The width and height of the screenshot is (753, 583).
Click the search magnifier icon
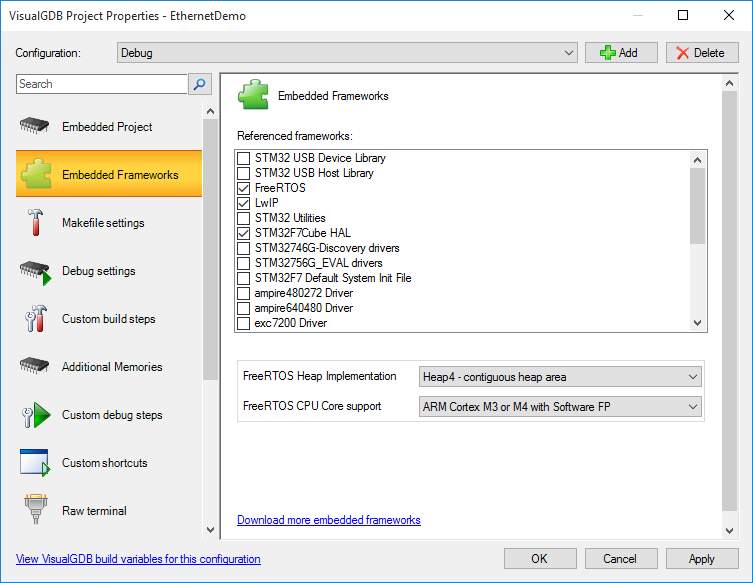[199, 84]
